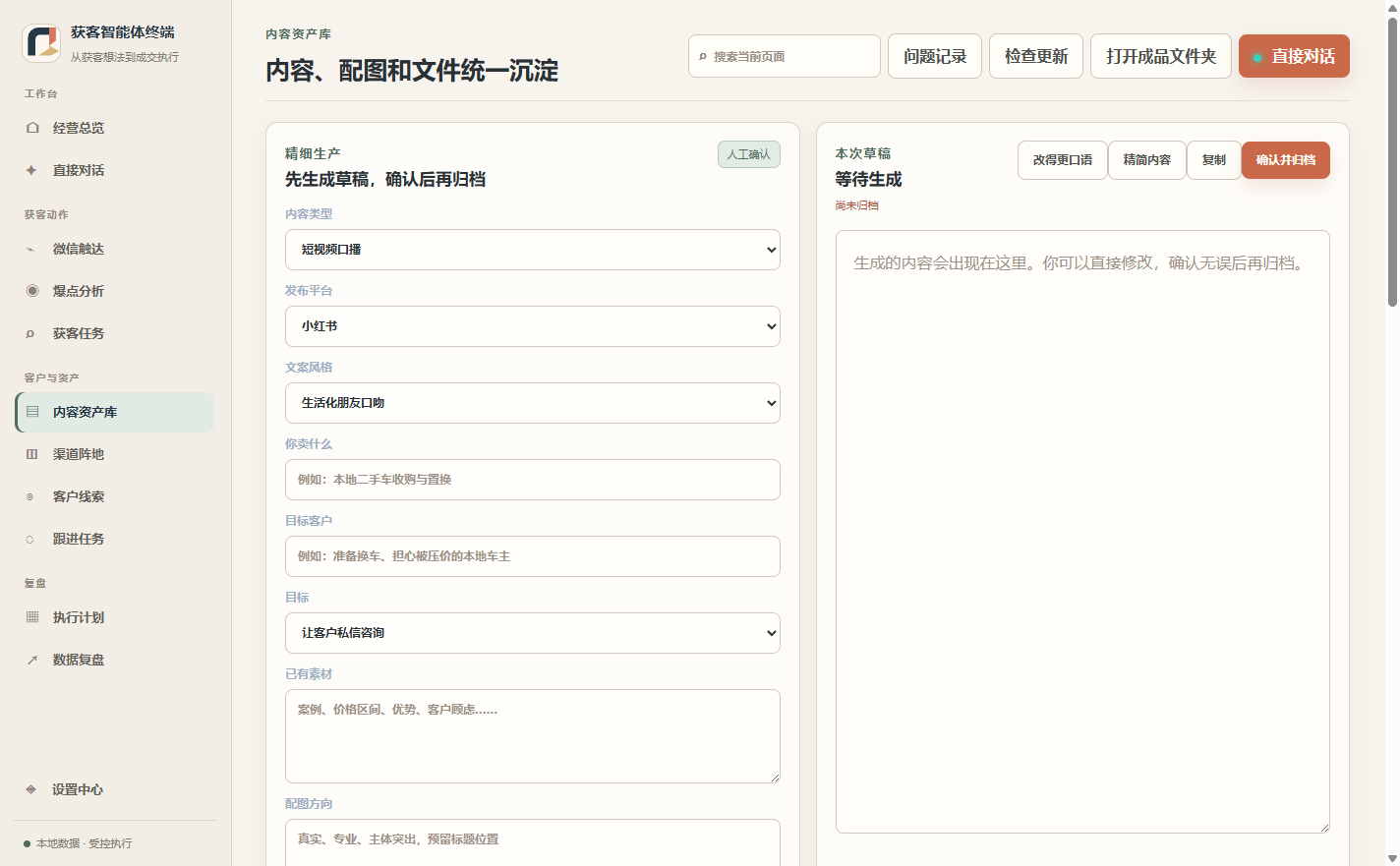Viewport: 1400px width, 866px height.
Task: Open 客户线索 section
Action: (115, 496)
